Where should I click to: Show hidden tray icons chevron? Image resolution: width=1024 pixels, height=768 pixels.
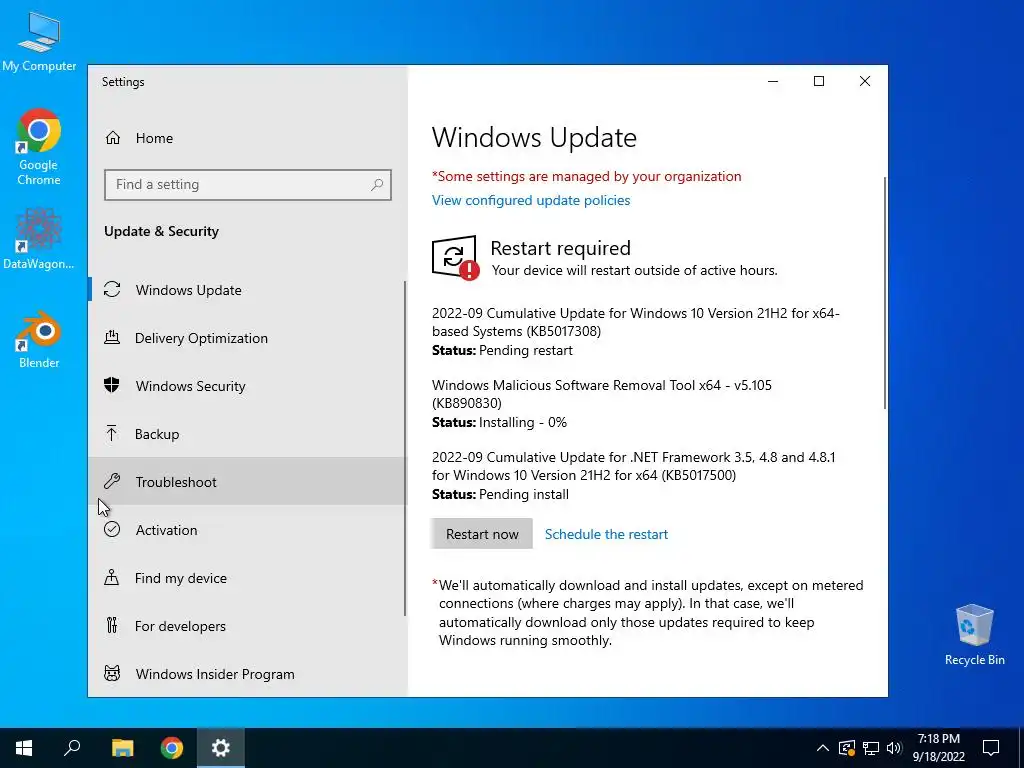click(x=823, y=748)
